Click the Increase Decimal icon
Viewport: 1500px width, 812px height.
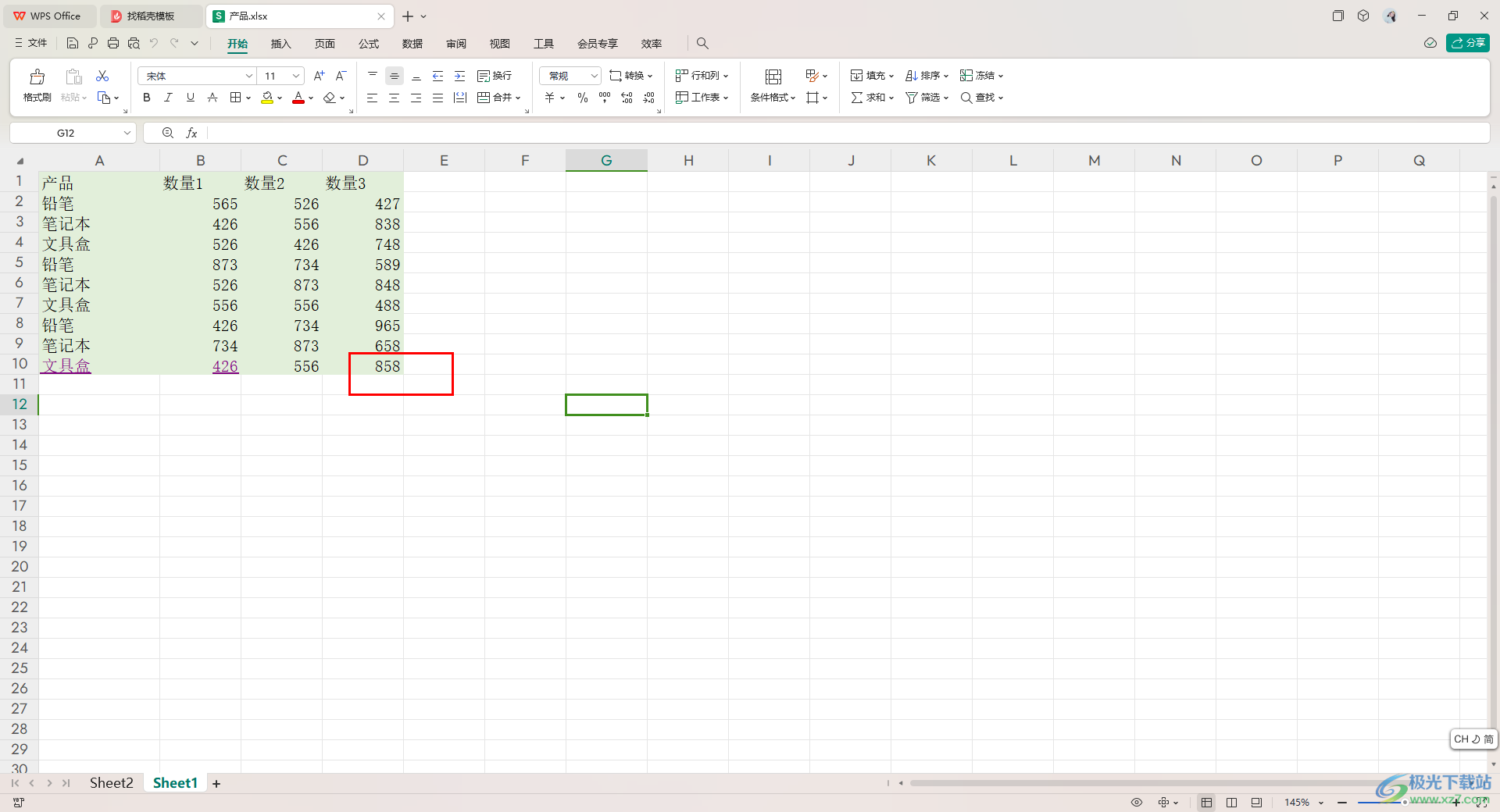627,98
